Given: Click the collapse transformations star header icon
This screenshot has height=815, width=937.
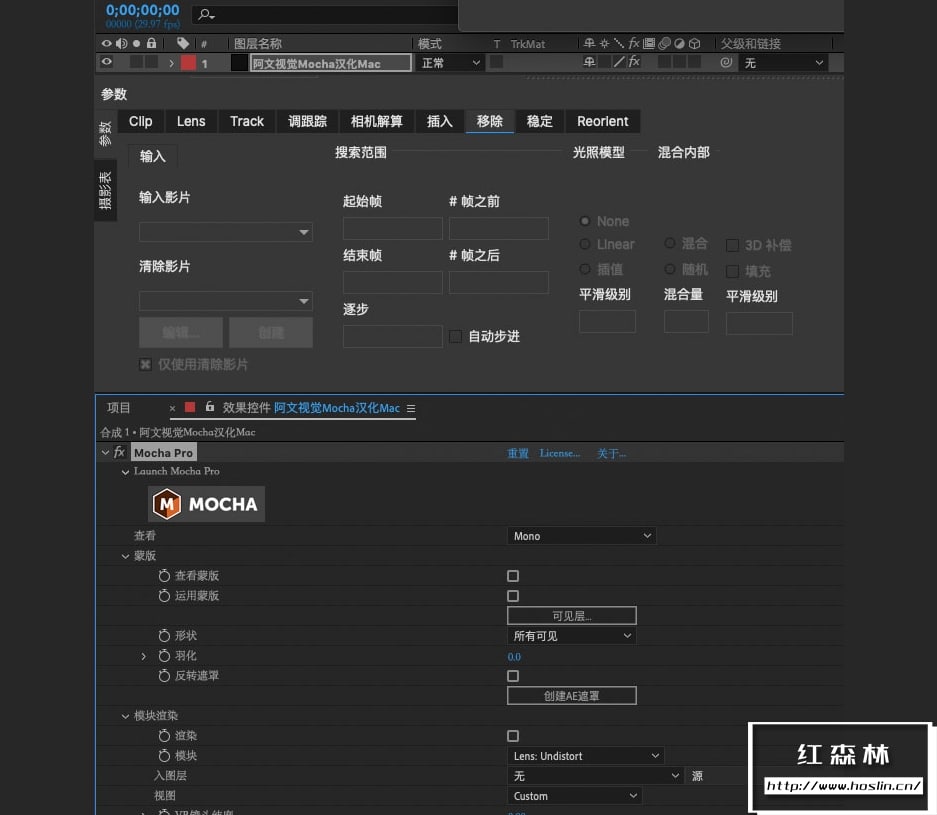Looking at the screenshot, I should tap(605, 43).
